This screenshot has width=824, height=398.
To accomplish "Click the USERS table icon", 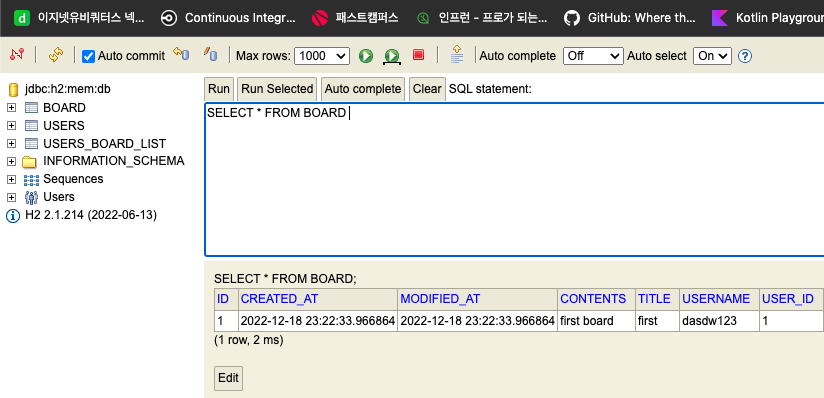I will pos(32,126).
